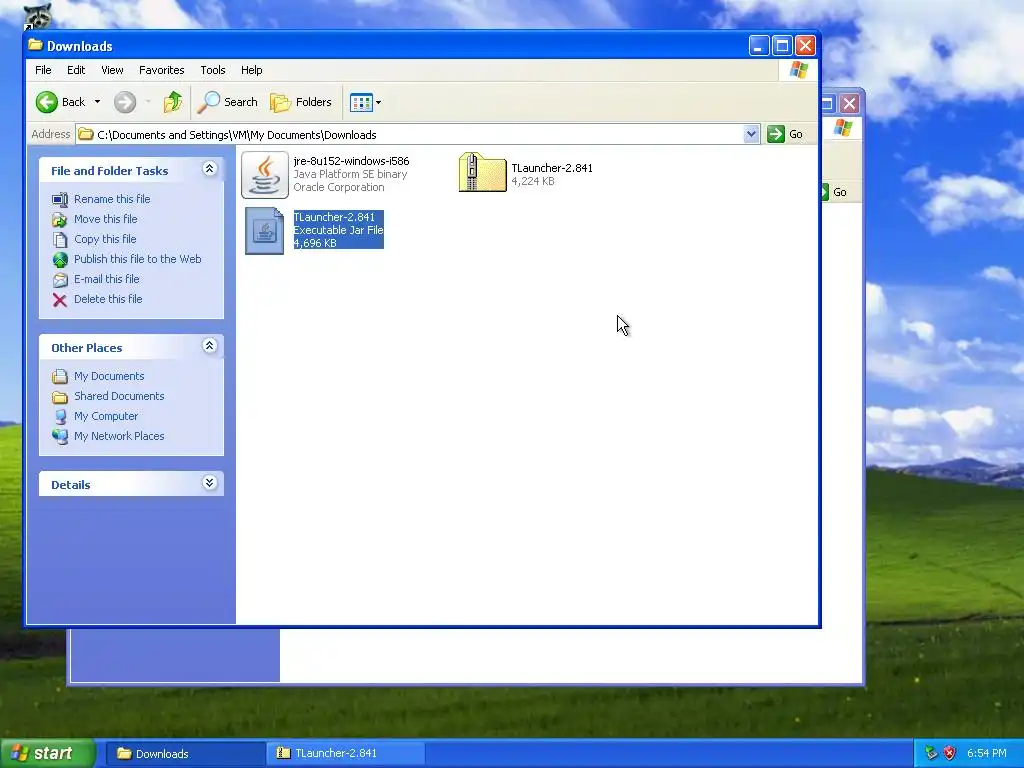
Task: Go up one folder level icon
Action: point(173,102)
